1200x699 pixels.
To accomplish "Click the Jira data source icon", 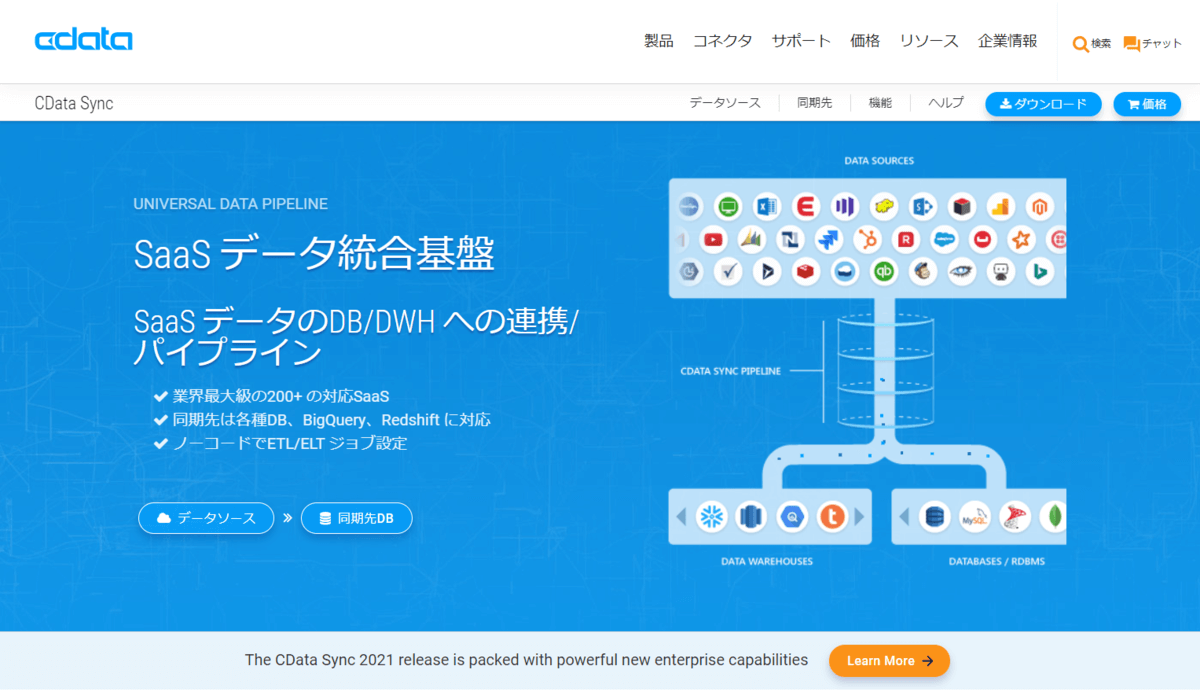I will click(829, 239).
